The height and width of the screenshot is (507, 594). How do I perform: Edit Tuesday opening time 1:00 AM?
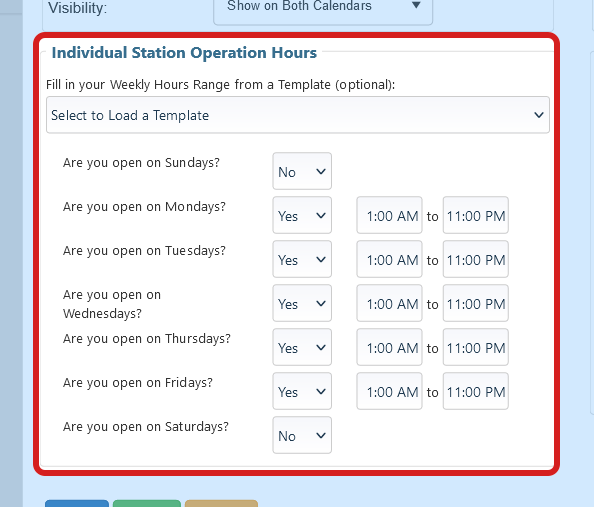(x=389, y=259)
